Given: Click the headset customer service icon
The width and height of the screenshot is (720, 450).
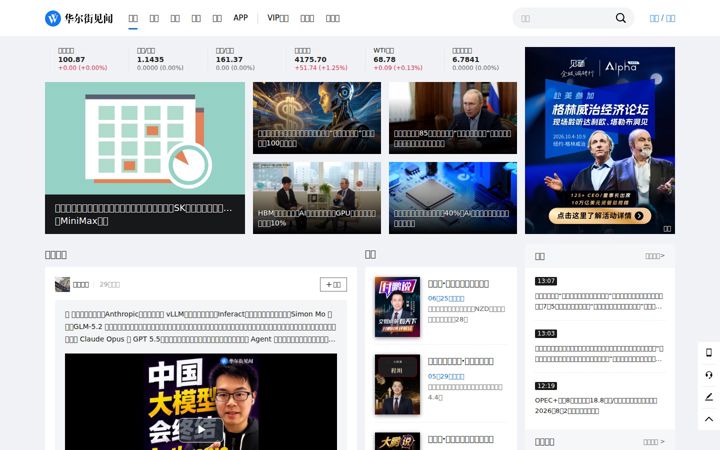Looking at the screenshot, I should click(709, 375).
